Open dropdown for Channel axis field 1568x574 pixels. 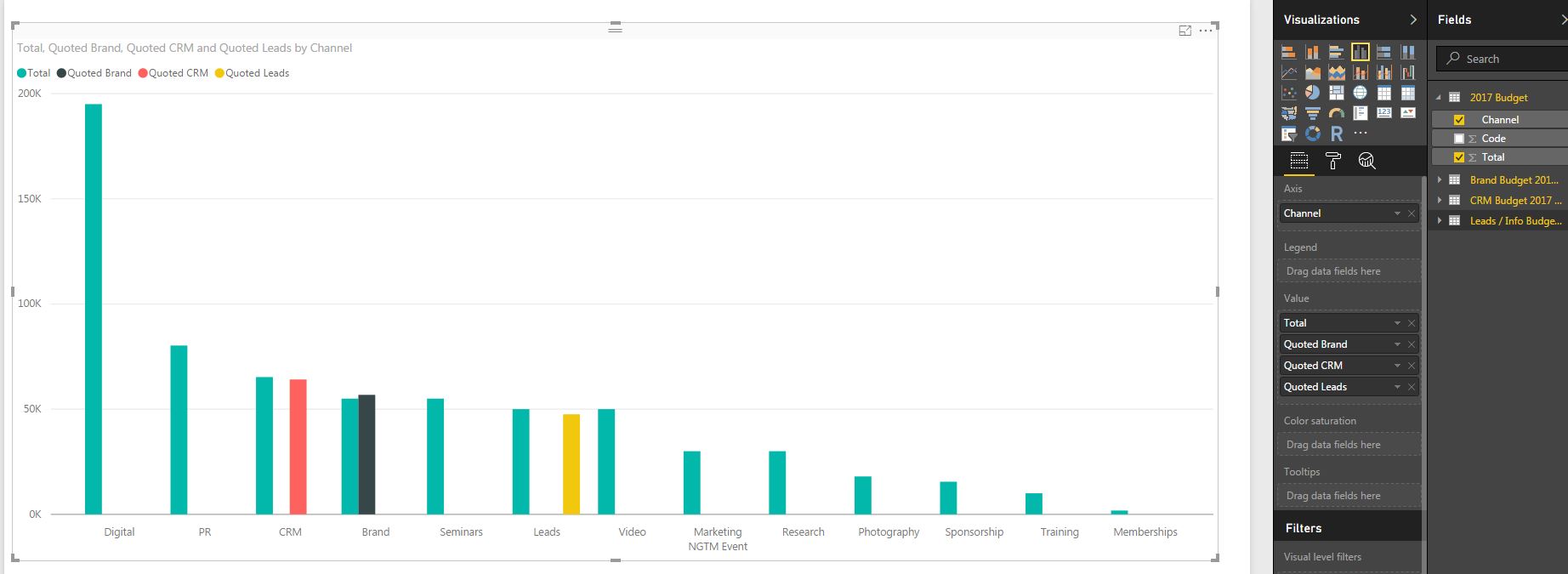[x=1396, y=213]
